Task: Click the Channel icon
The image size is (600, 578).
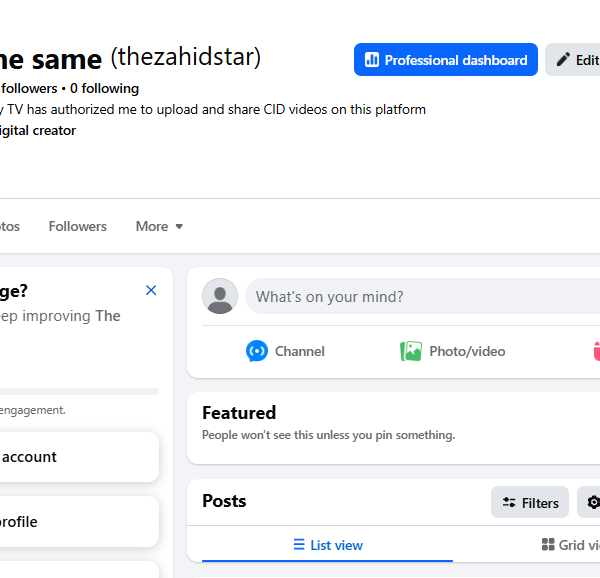Action: [x=257, y=351]
